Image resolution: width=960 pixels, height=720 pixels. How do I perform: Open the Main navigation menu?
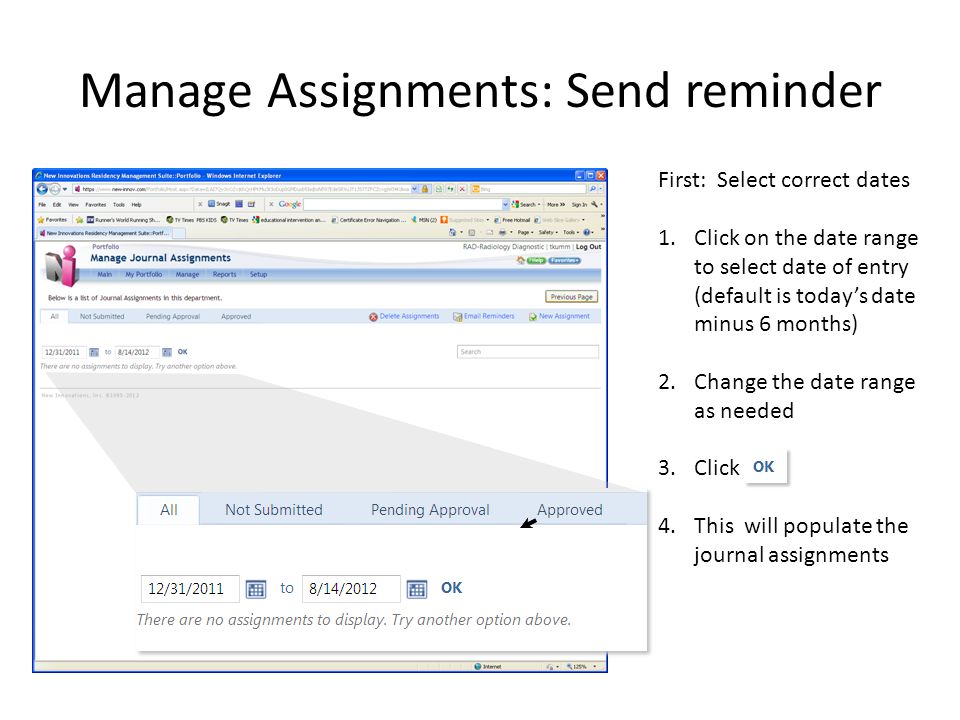click(x=105, y=274)
